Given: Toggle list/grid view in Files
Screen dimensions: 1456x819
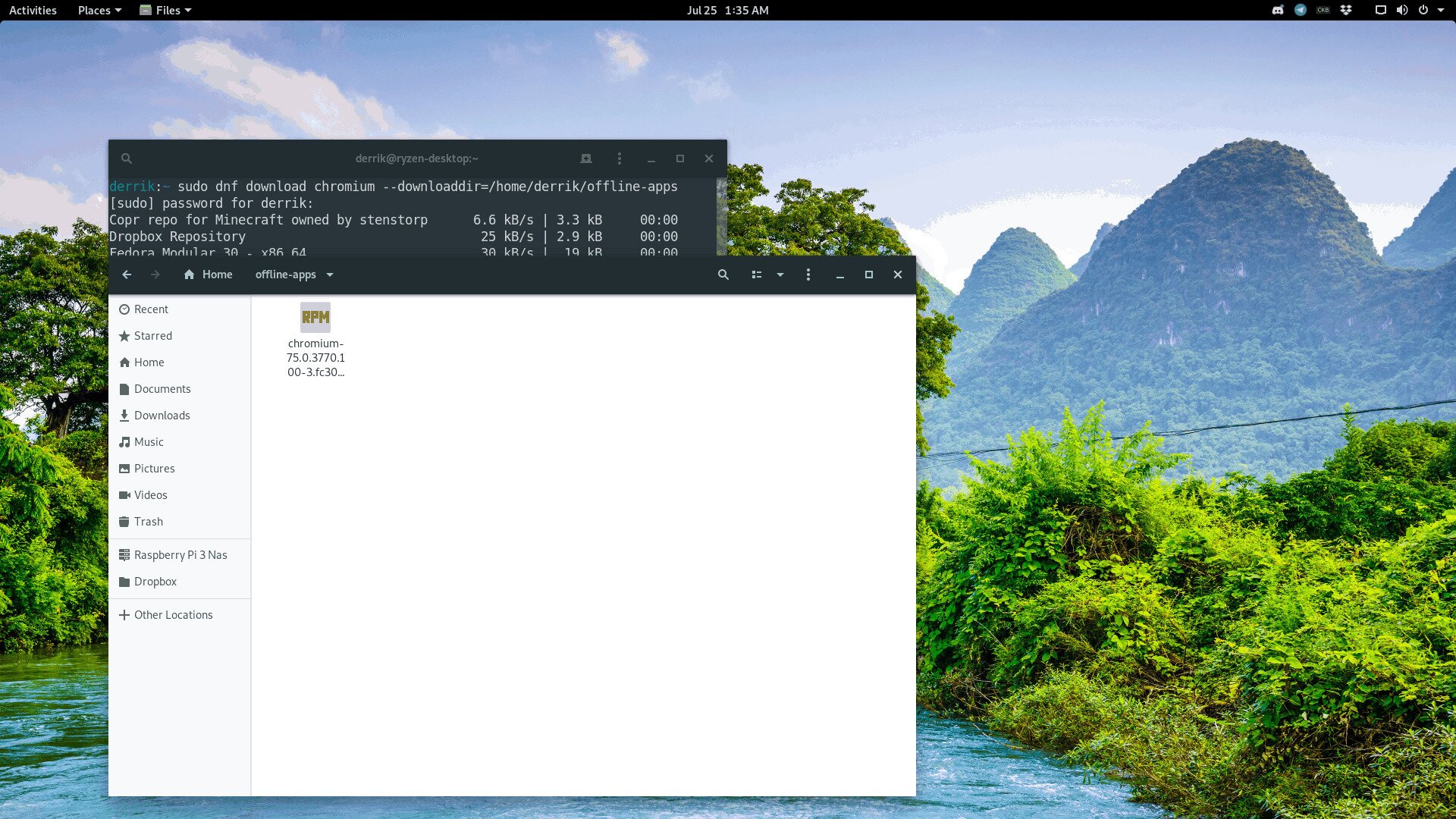Looking at the screenshot, I should tap(756, 275).
